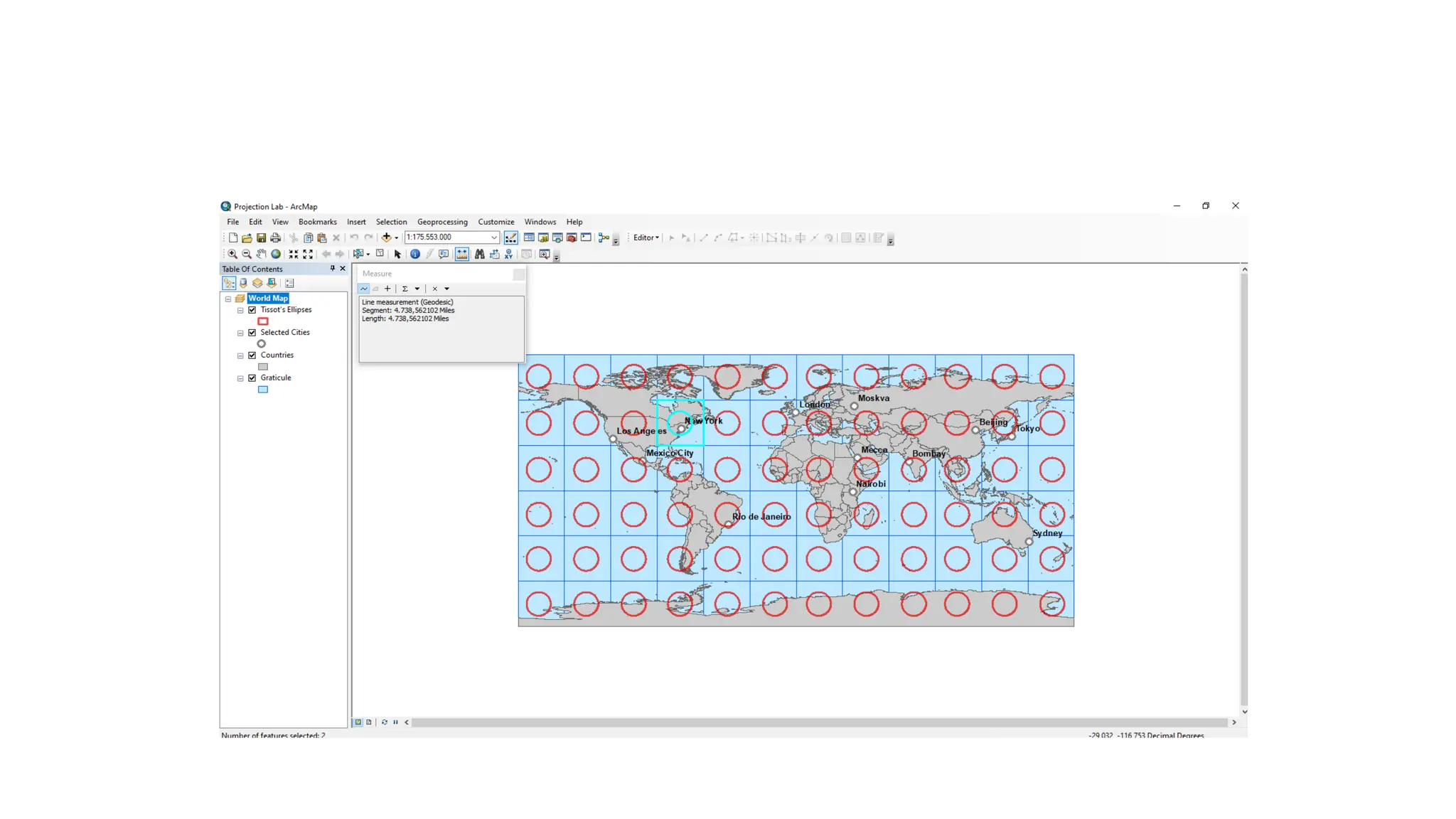
Task: Select the Identify tool
Action: (415, 254)
